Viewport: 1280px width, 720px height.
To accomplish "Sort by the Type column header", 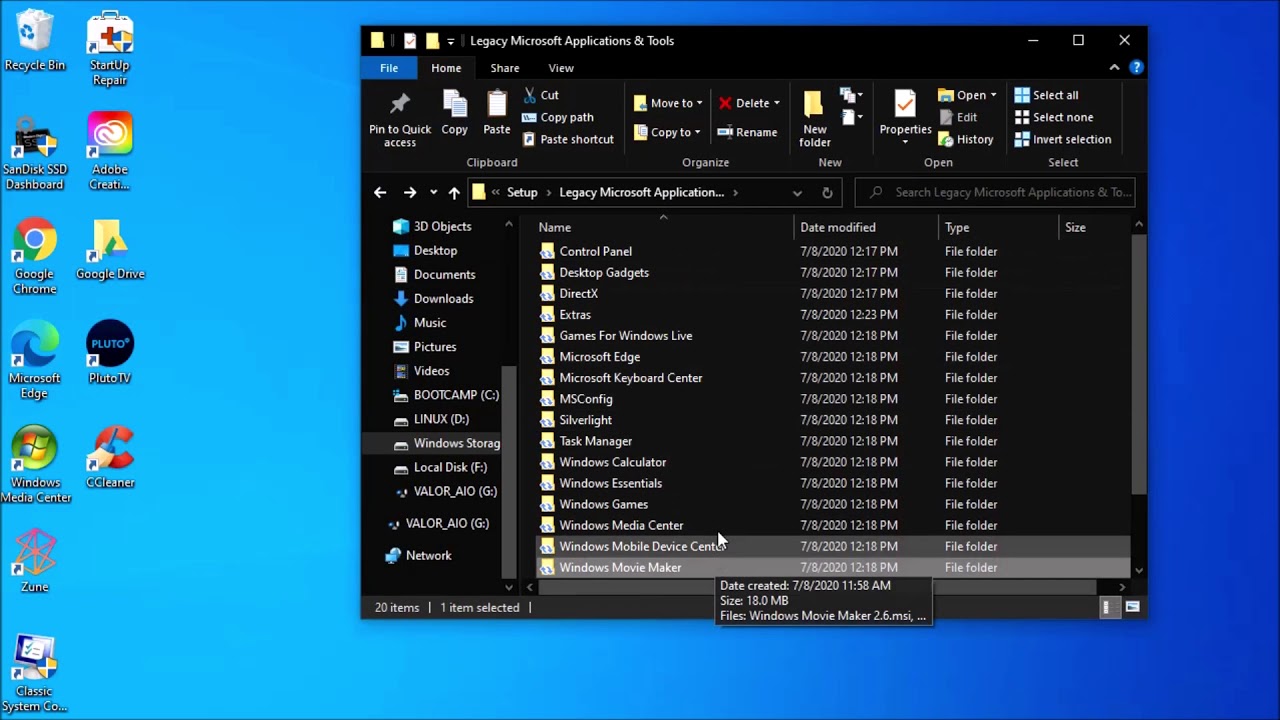I will coord(998,227).
